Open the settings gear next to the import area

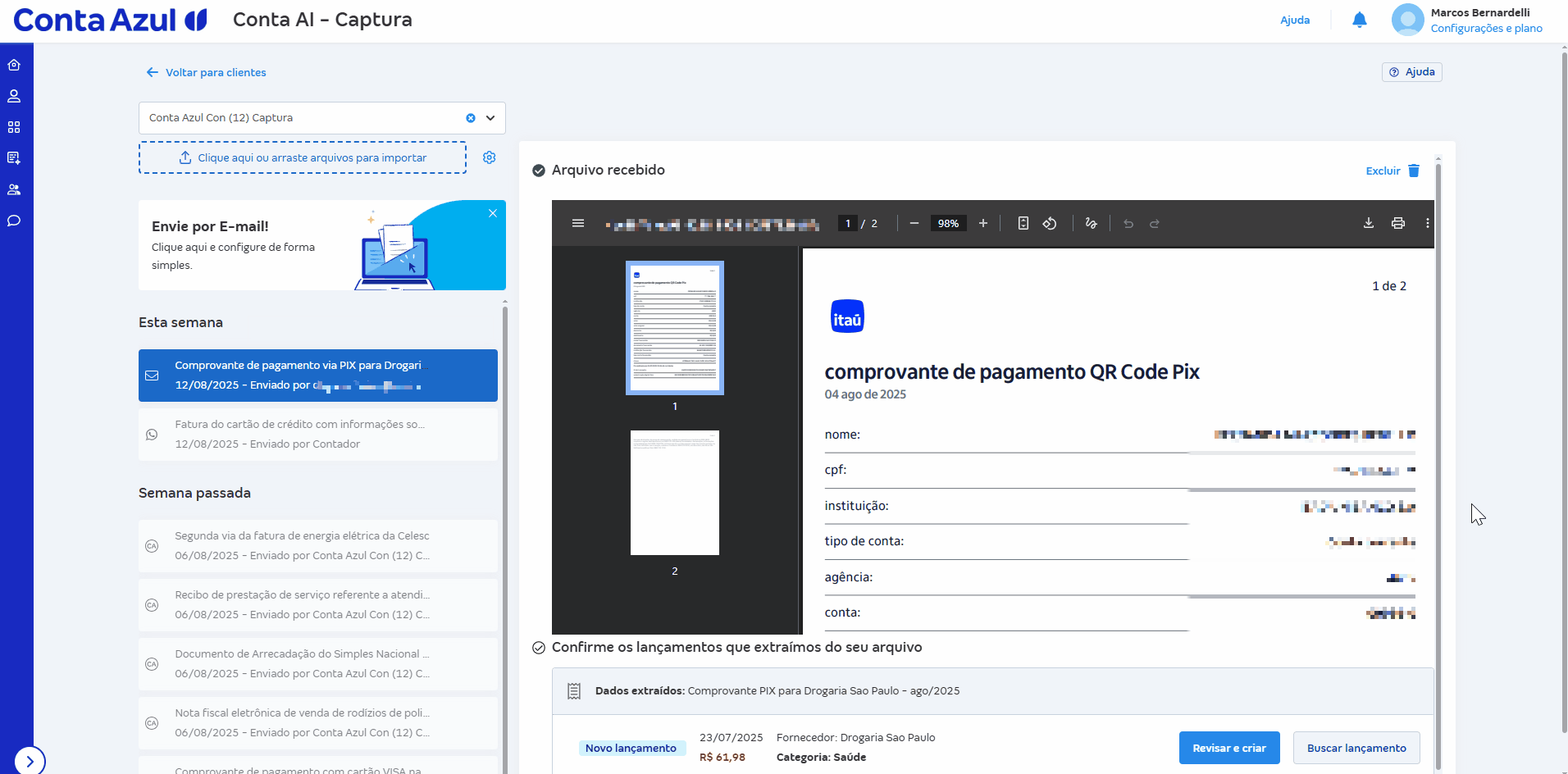490,157
